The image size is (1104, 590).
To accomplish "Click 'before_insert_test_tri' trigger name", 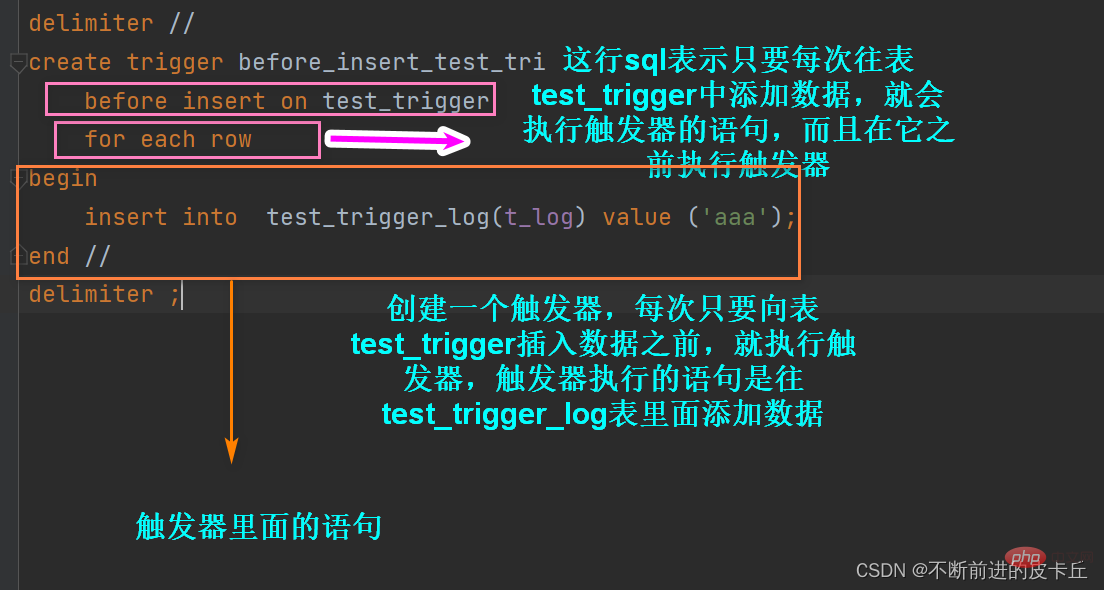I will pyautogui.click(x=391, y=62).
